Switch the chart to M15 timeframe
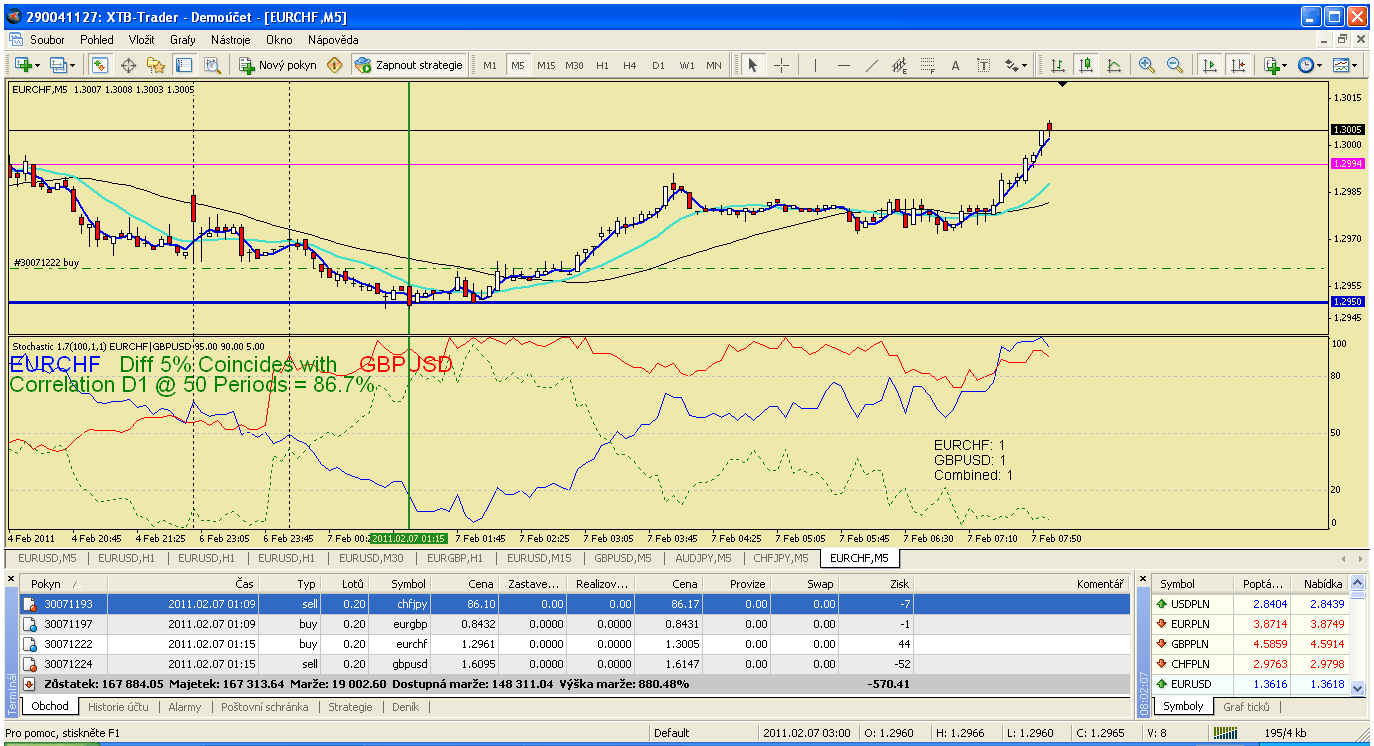1374x746 pixels. point(546,65)
